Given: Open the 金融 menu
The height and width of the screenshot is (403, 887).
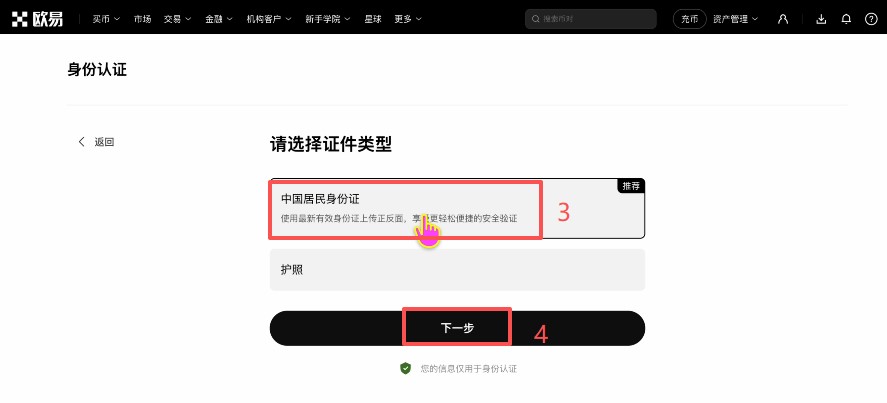Looking at the screenshot, I should click(219, 19).
